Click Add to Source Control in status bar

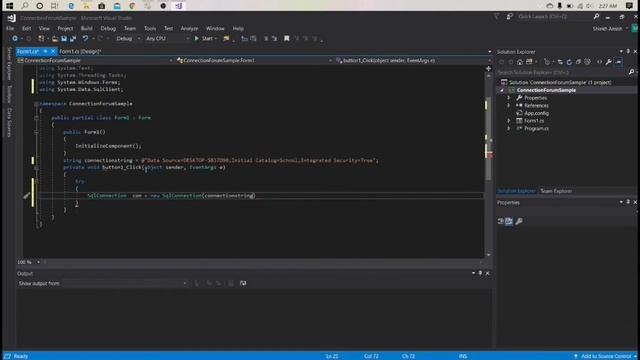pos(605,356)
